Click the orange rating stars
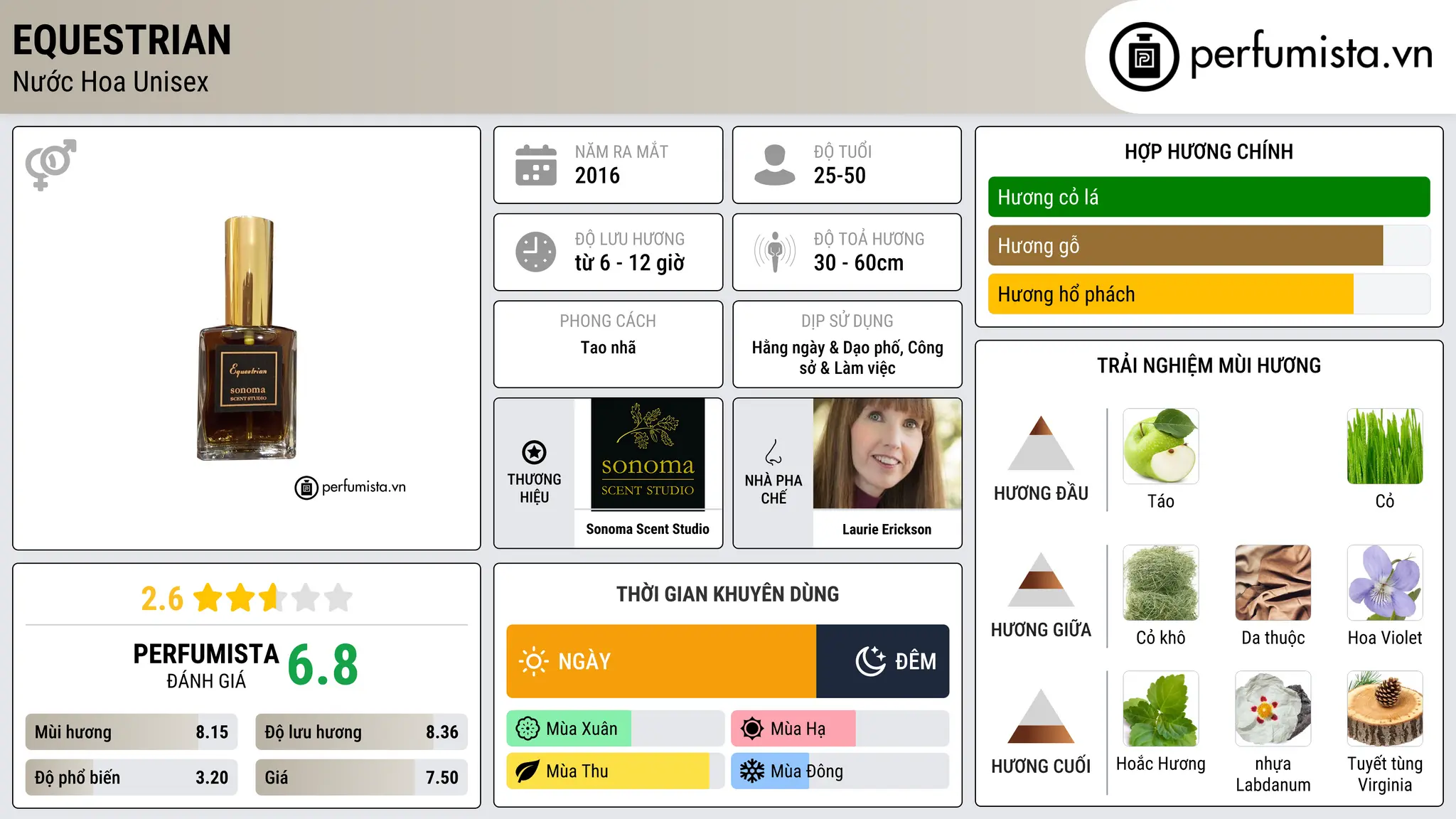The height and width of the screenshot is (819, 1456). (273, 598)
